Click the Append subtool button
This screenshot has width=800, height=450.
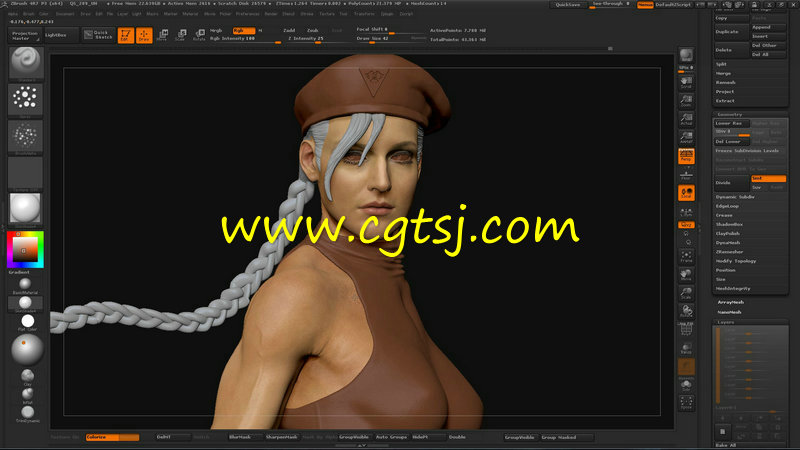pos(768,27)
